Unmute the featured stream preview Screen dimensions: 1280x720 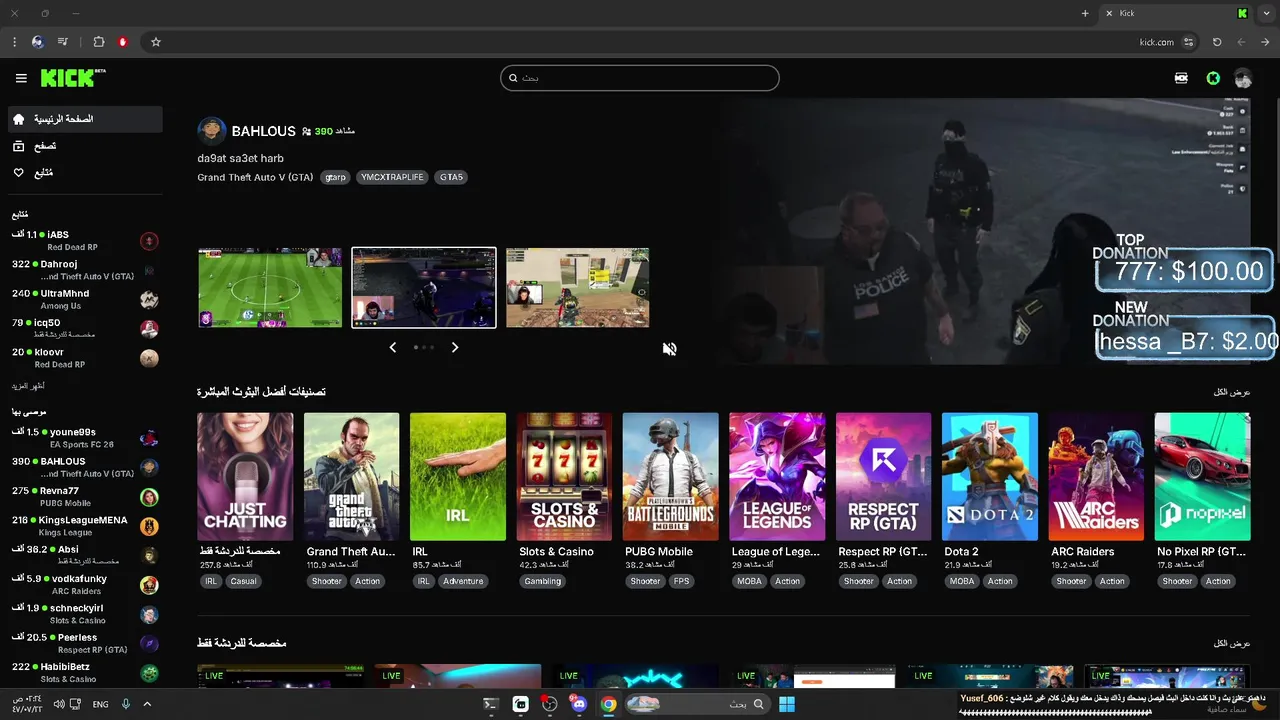tap(670, 349)
